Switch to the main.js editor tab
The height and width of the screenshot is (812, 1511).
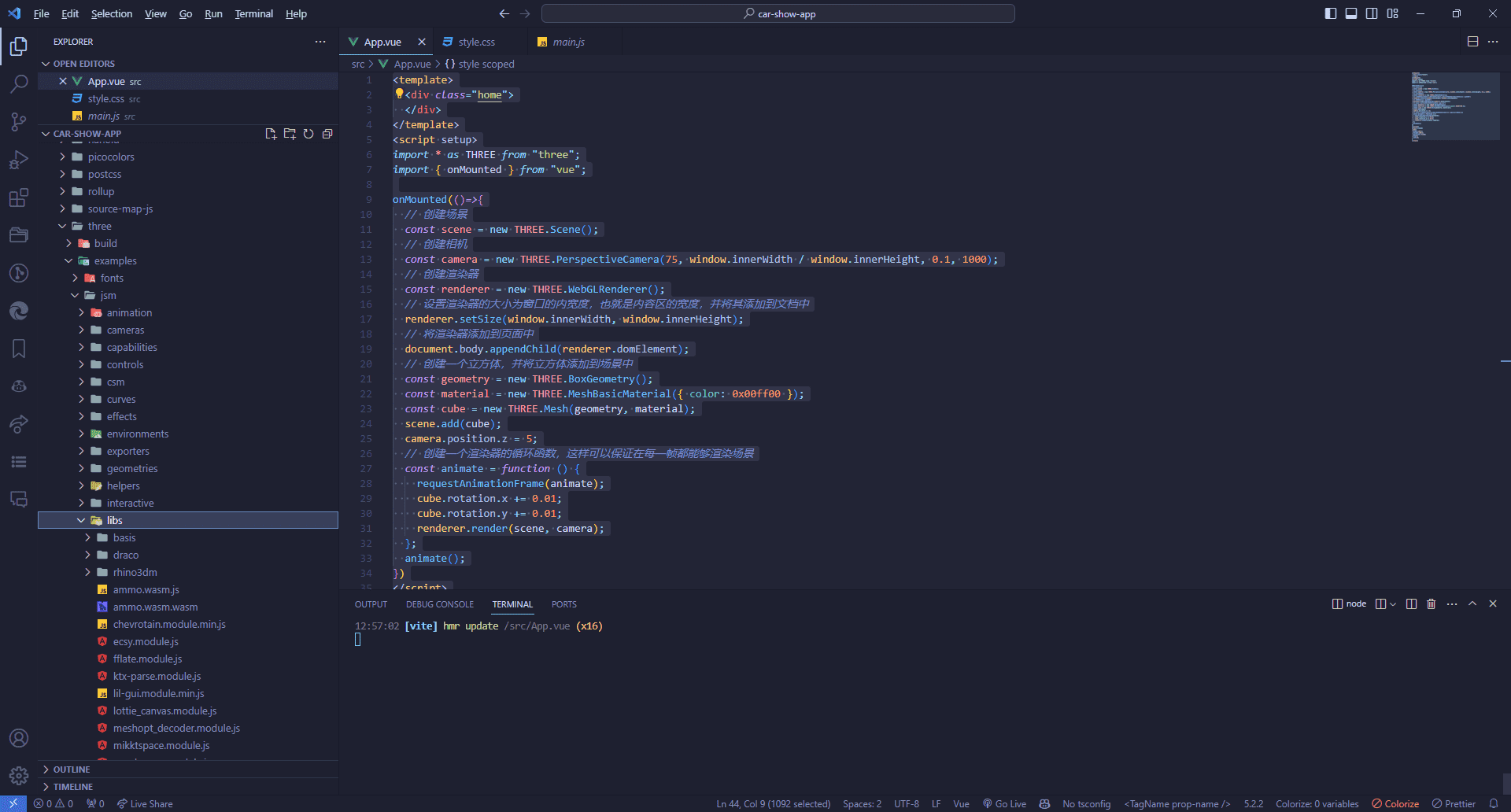[x=568, y=42]
